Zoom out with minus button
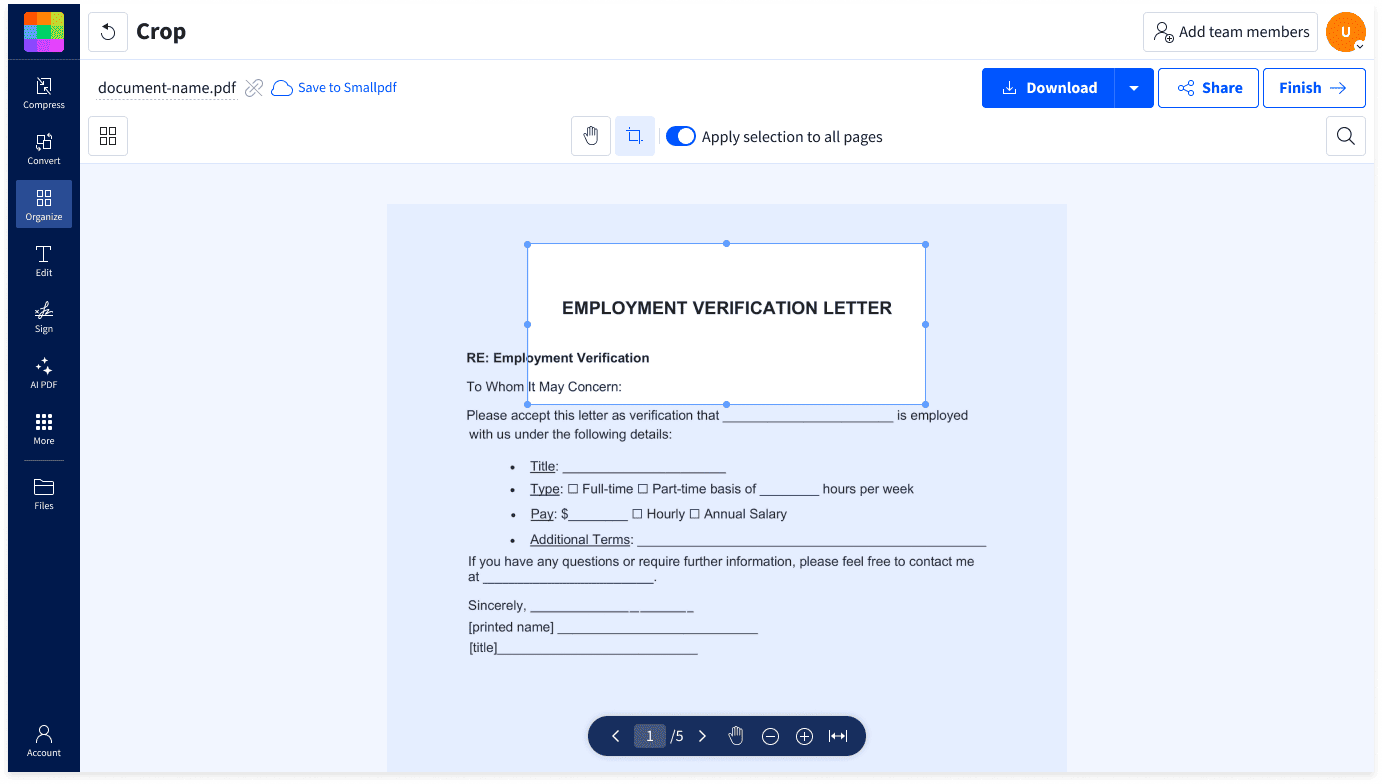Image resolution: width=1382 pixels, height=784 pixels. (770, 736)
